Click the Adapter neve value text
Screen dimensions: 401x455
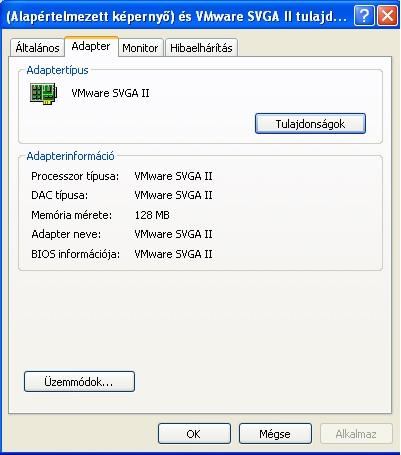(173, 234)
